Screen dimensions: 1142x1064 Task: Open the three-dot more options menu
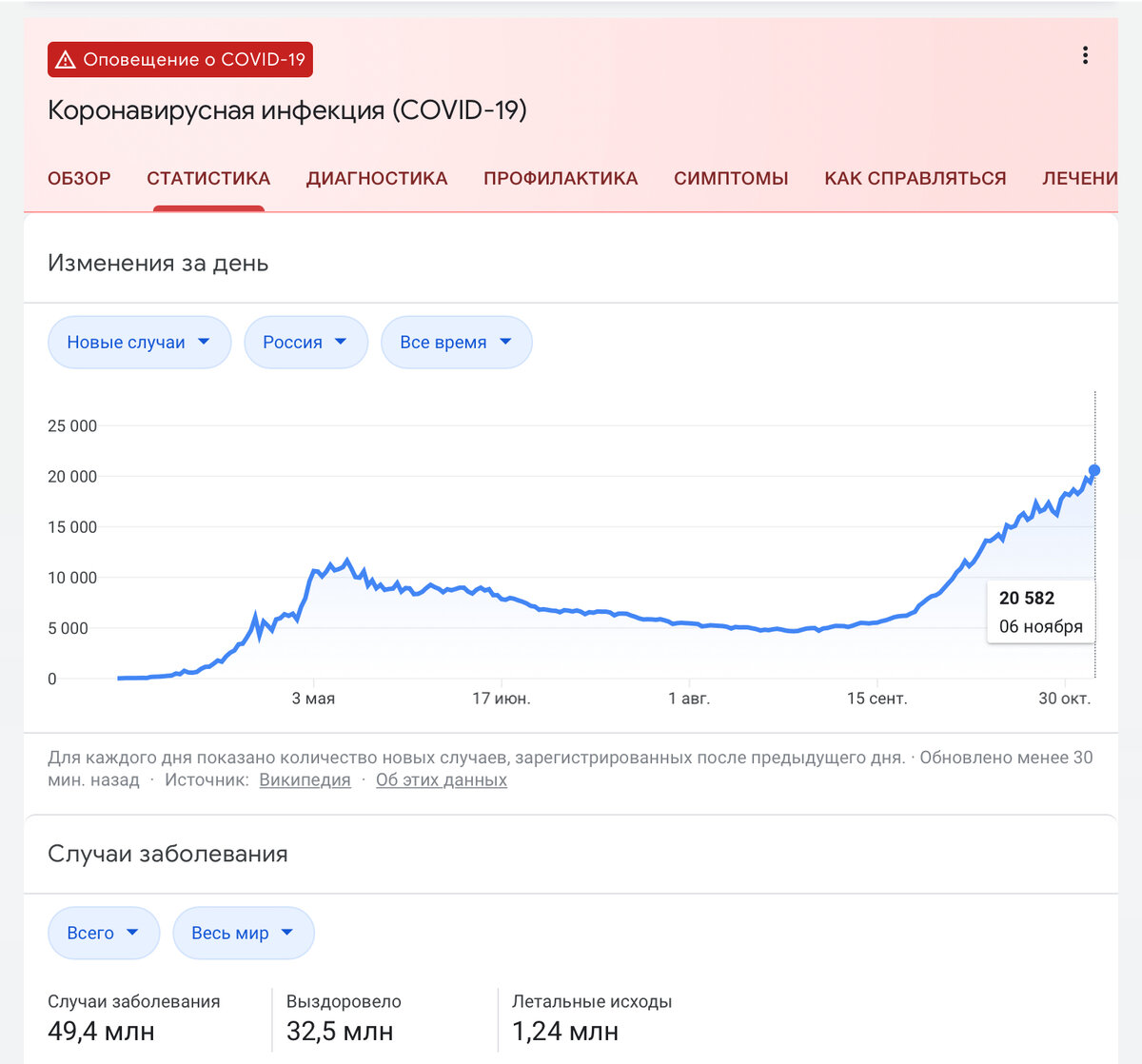(1085, 55)
